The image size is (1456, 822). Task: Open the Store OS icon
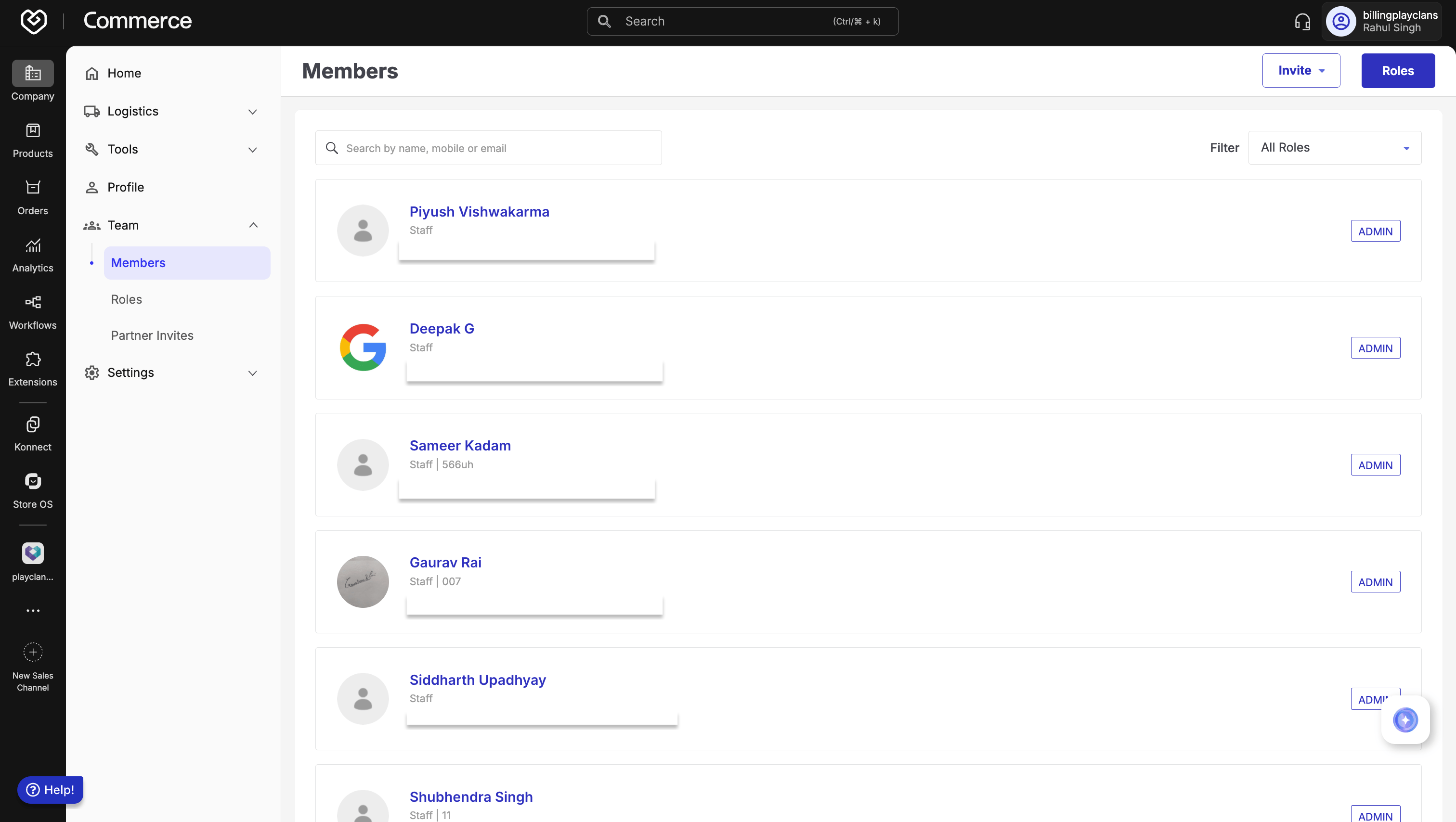[x=33, y=481]
